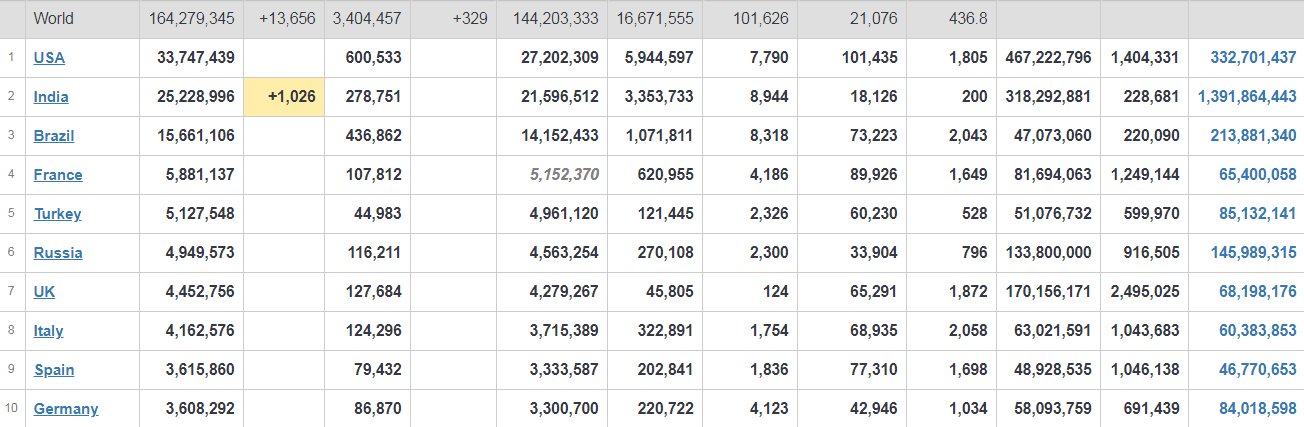The height and width of the screenshot is (427, 1304).
Task: Click Russia population 145,989,315
Action: 1253,253
